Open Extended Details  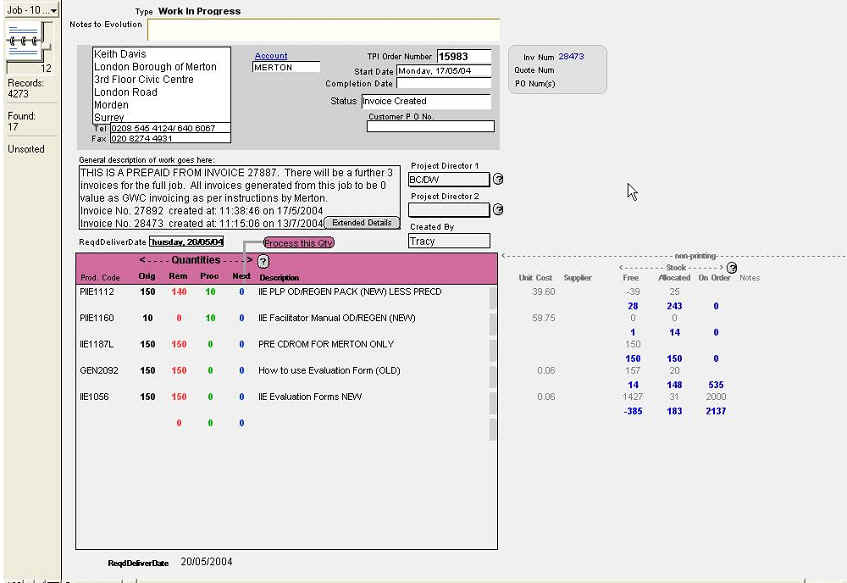point(362,223)
